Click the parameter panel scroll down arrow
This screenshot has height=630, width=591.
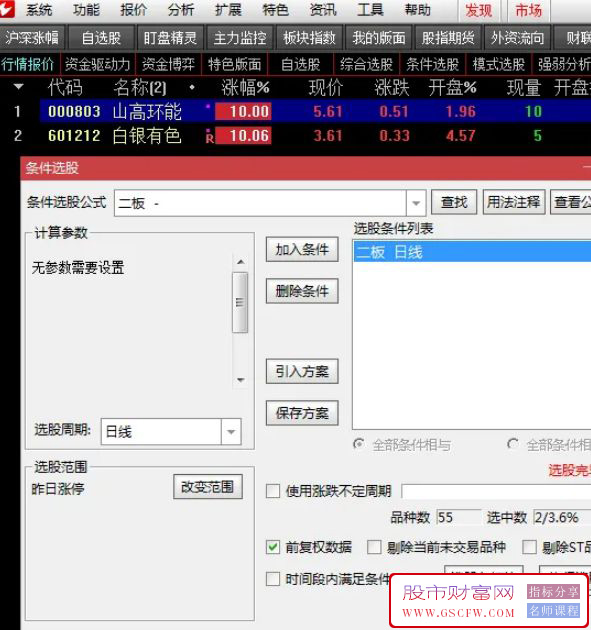tap(240, 380)
